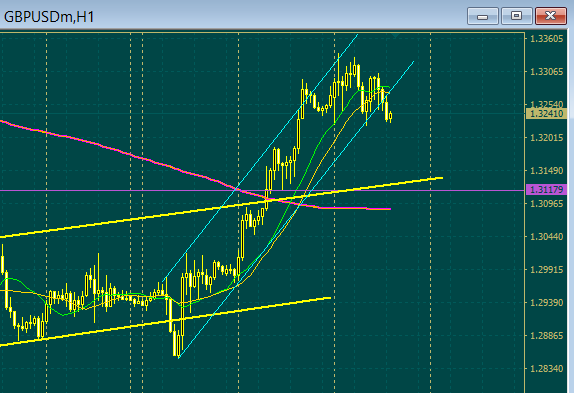Minimize the GBPUSDm,H1 chart window
Viewport: 574px width, 393px height.
(x=482, y=16)
